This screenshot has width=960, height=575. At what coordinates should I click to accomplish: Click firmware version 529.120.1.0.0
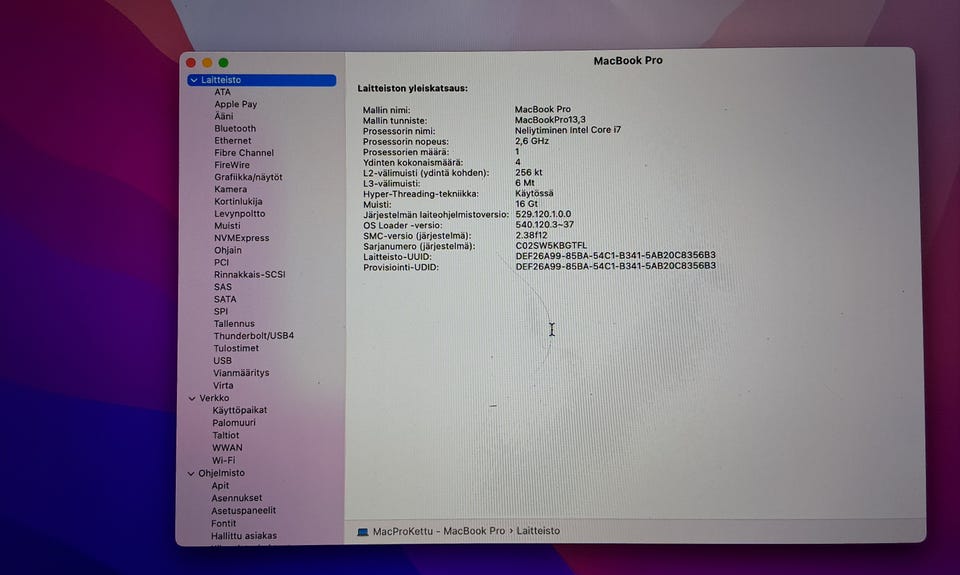click(543, 214)
